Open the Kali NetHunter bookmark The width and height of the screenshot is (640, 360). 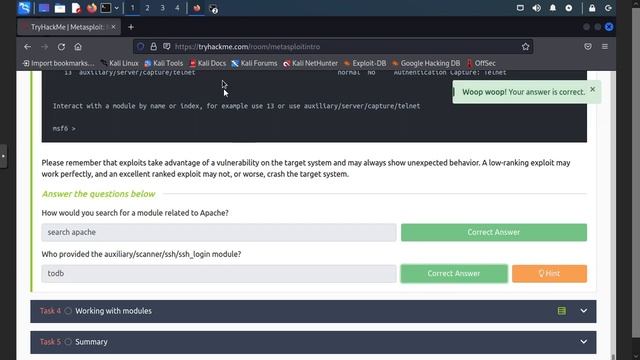[311, 63]
